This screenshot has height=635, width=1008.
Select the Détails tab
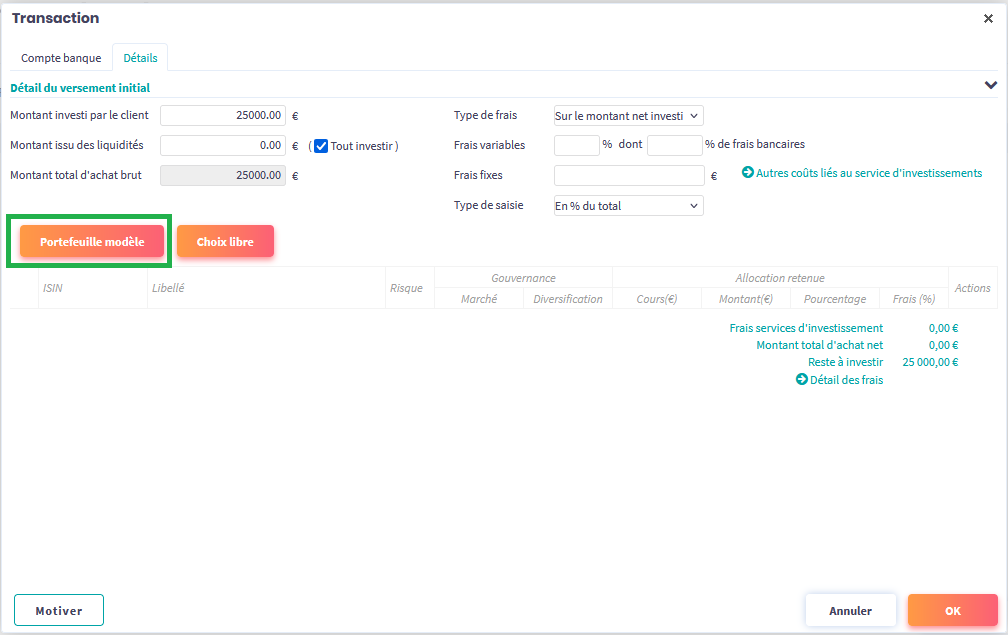click(140, 58)
